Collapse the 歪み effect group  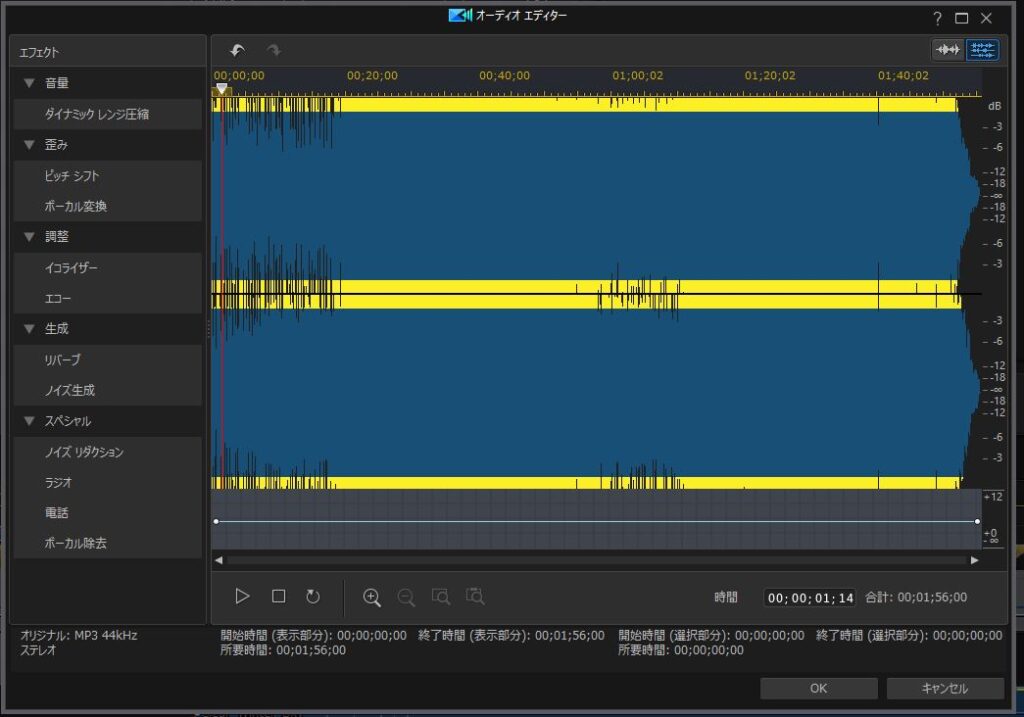pos(29,144)
